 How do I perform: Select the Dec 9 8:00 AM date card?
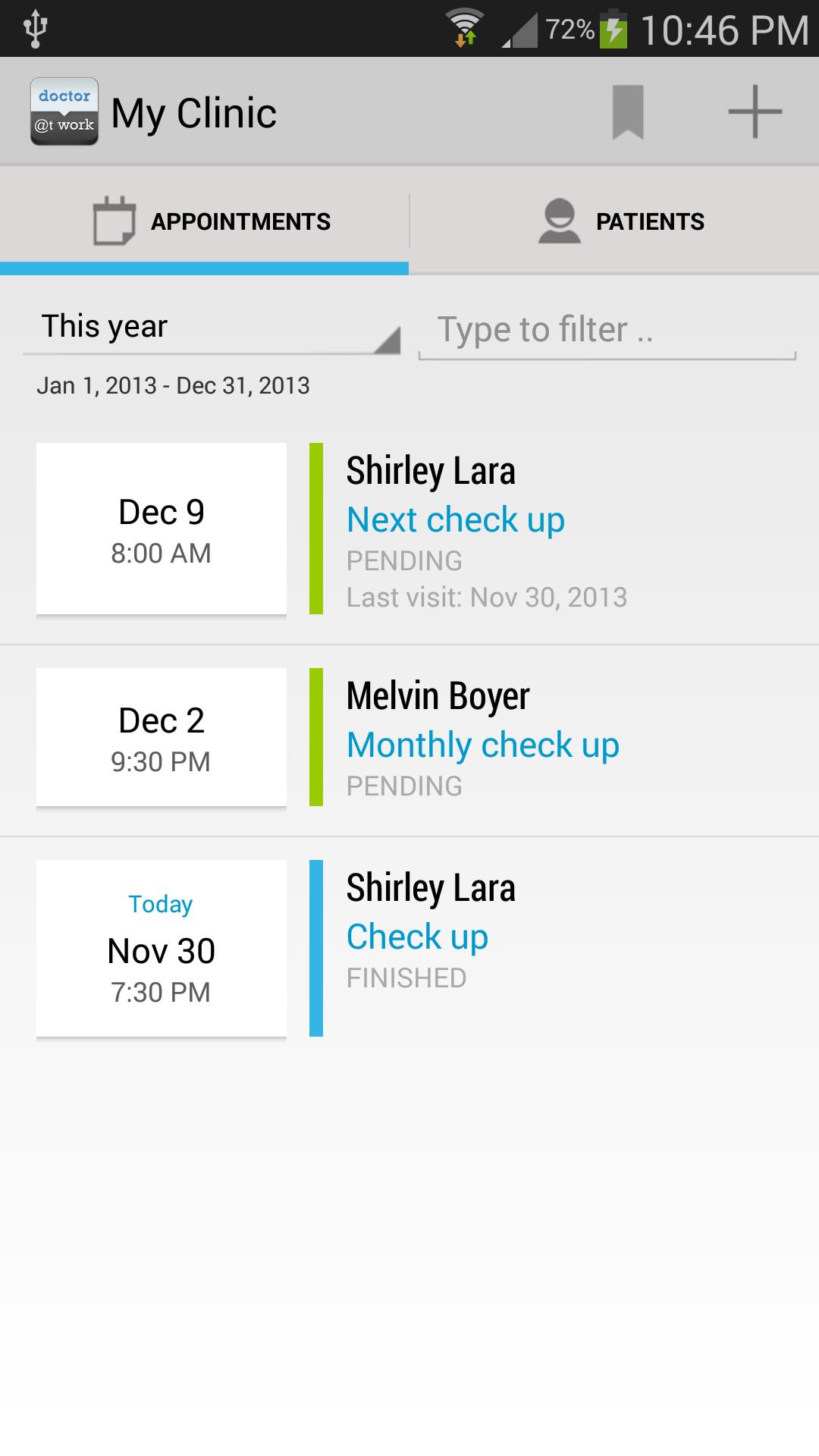click(x=162, y=529)
